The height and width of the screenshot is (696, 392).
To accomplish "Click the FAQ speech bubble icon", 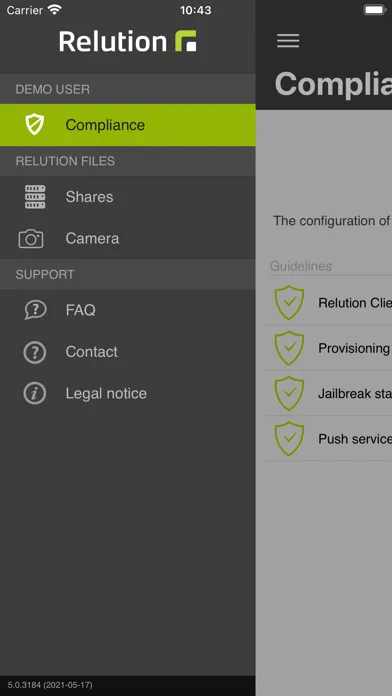I will 35,310.
